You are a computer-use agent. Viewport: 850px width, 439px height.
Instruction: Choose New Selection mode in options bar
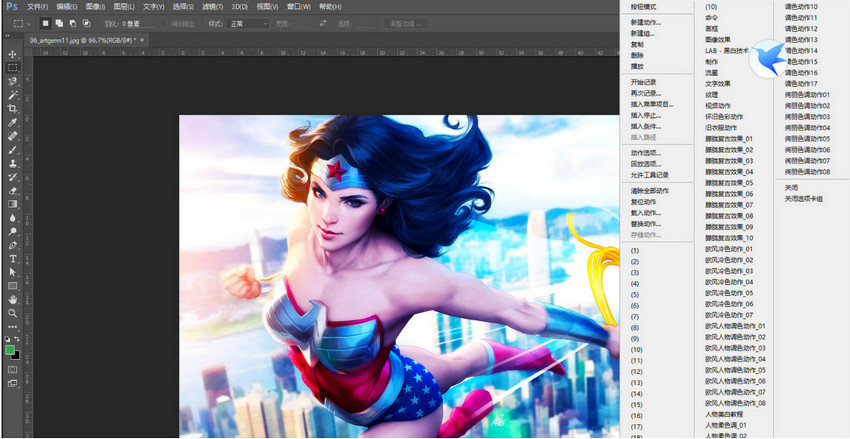[46, 23]
